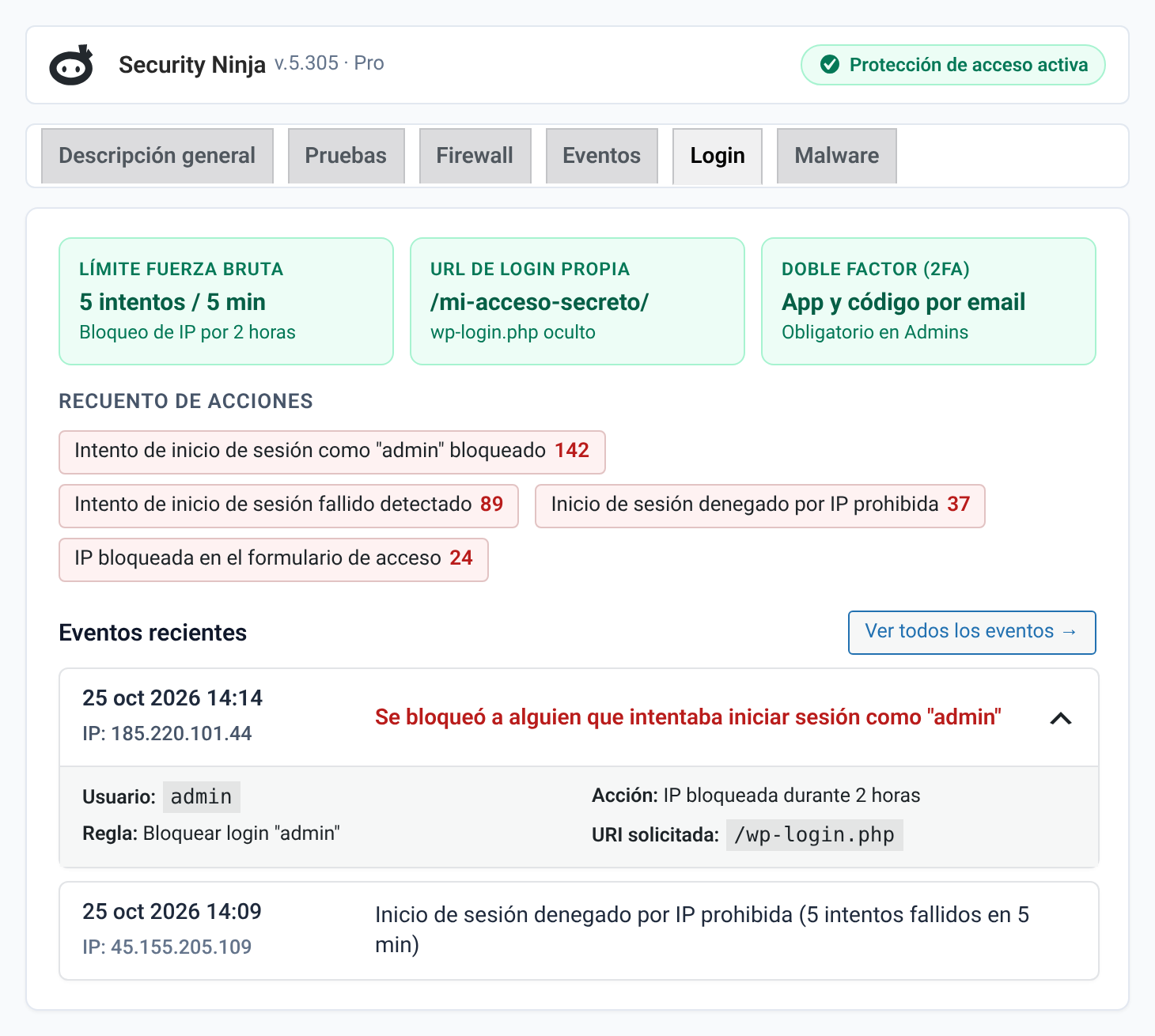Click the Security Ninja title text
The width and height of the screenshot is (1155, 1036).
pos(192,65)
